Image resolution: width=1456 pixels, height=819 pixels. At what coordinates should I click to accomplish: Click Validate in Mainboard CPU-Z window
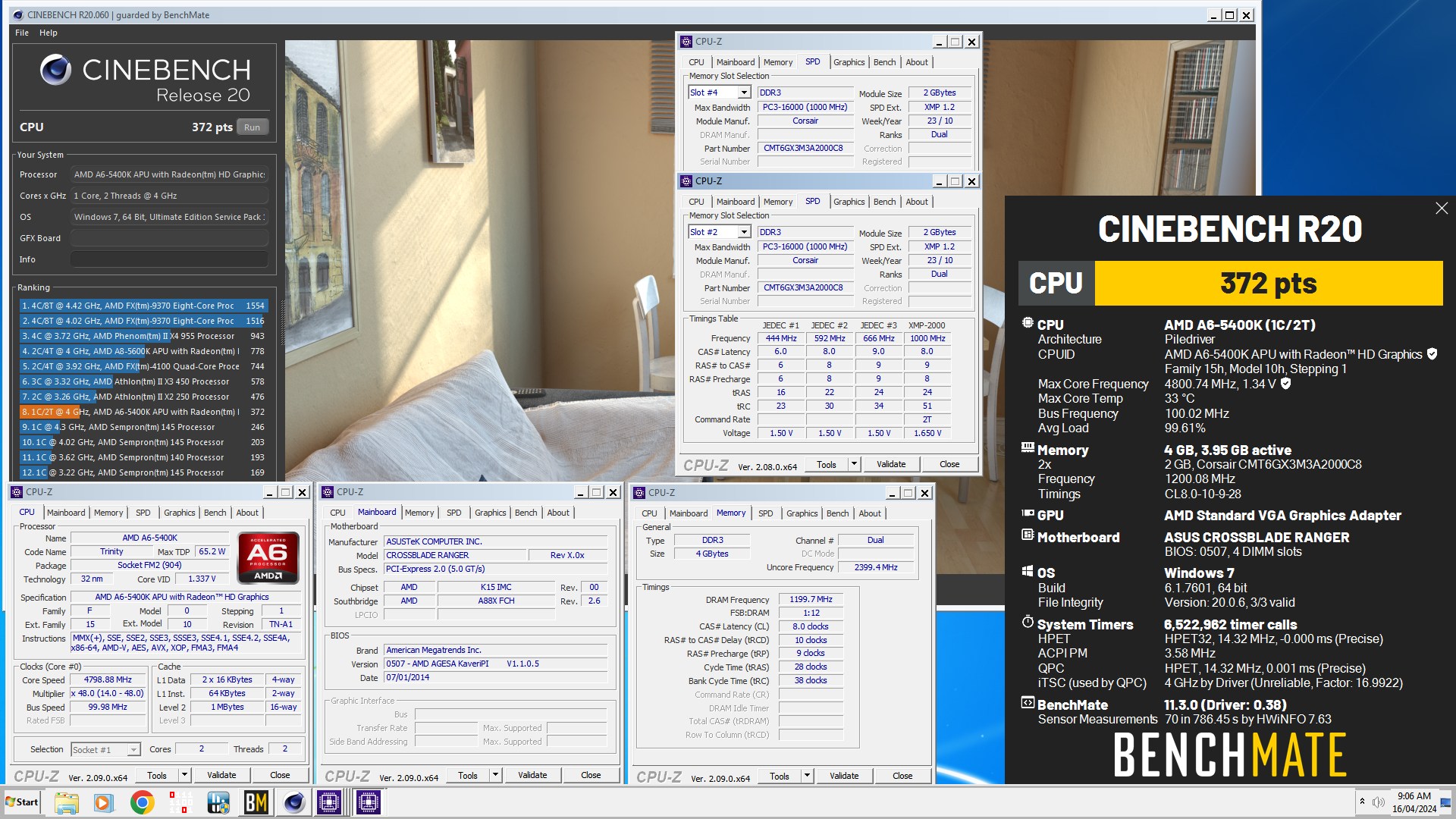click(x=532, y=775)
